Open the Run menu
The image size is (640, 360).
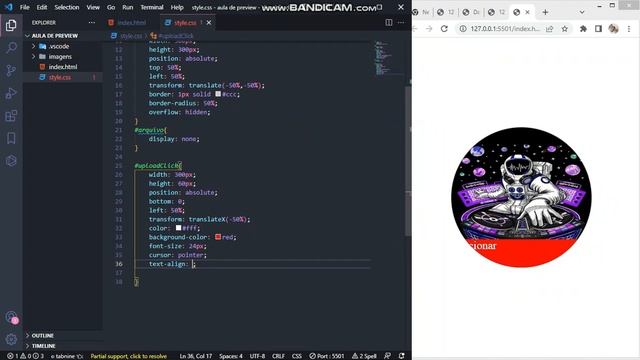click(x=127, y=7)
